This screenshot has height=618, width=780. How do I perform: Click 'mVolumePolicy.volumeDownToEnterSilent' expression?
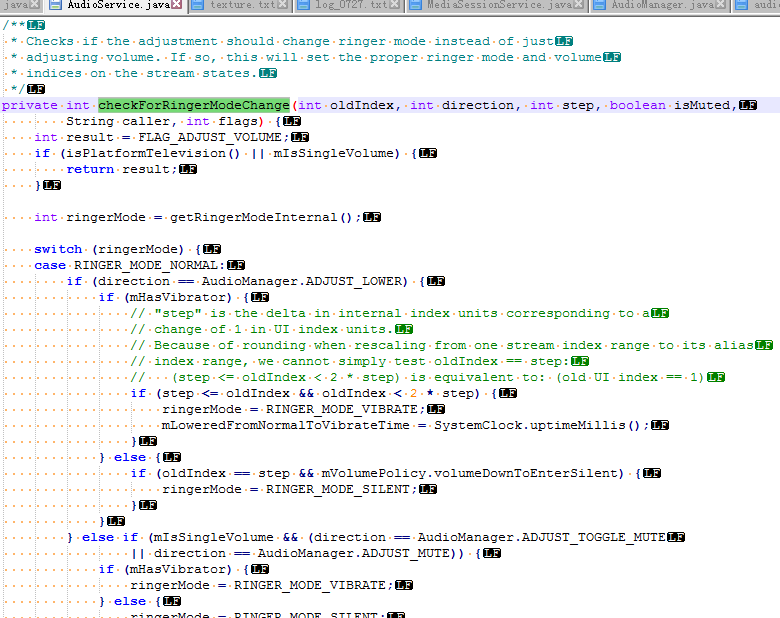pyautogui.click(x=469, y=473)
